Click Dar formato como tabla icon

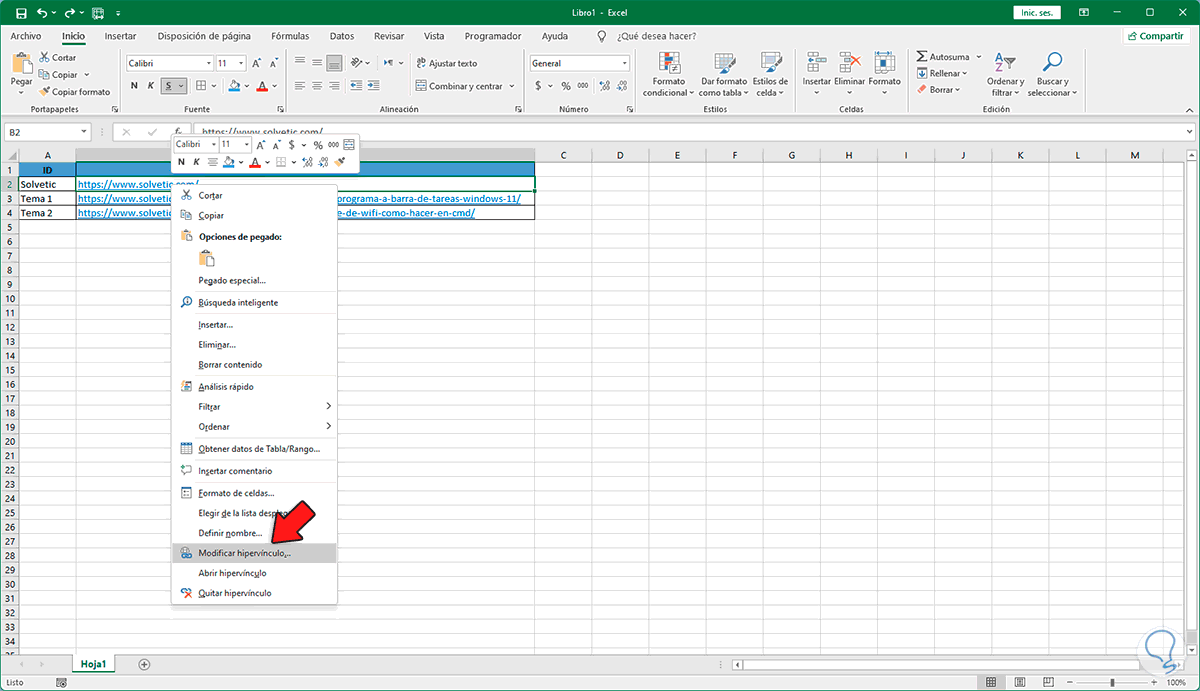[x=723, y=63]
